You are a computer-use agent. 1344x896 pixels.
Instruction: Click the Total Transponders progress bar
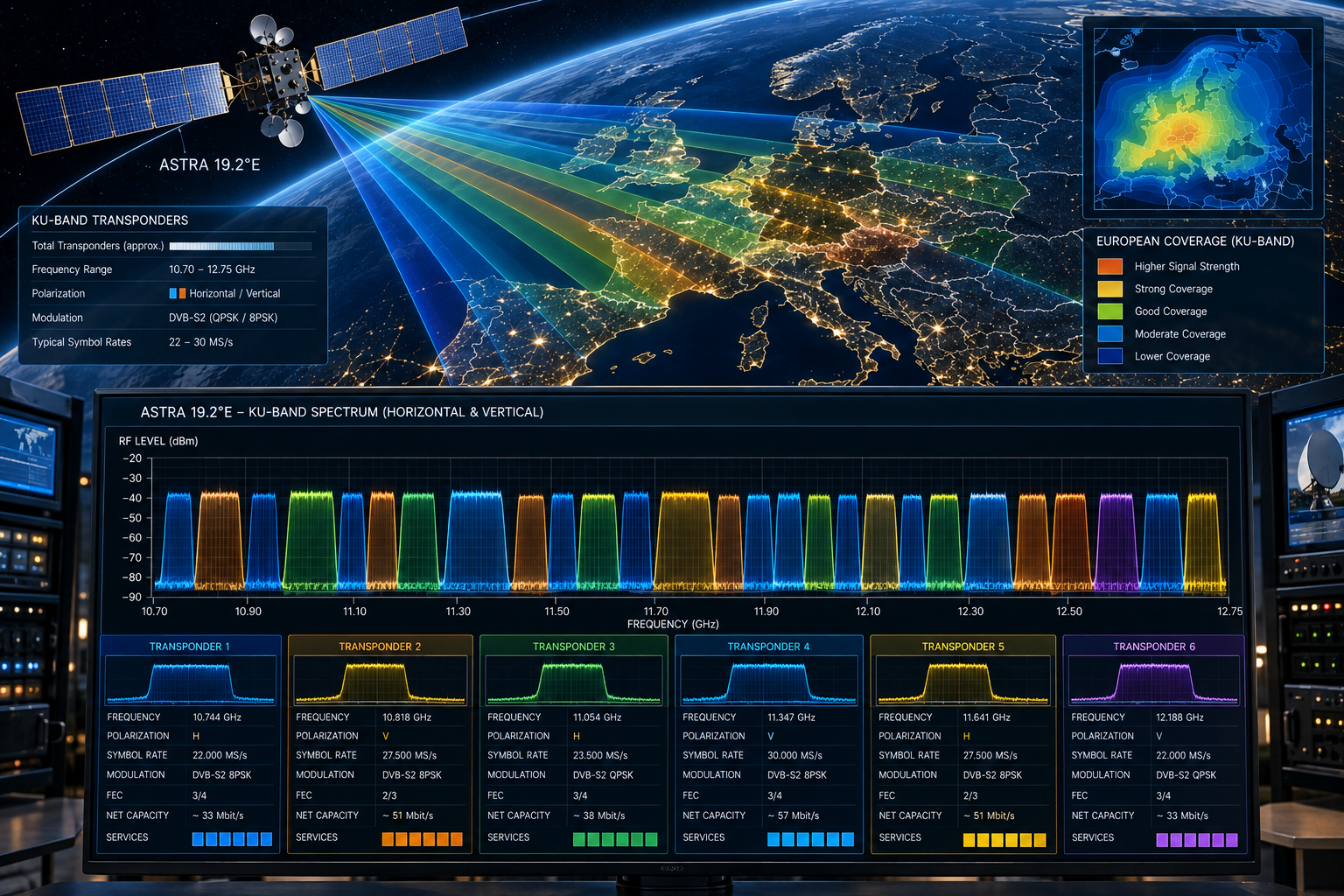click(x=241, y=246)
